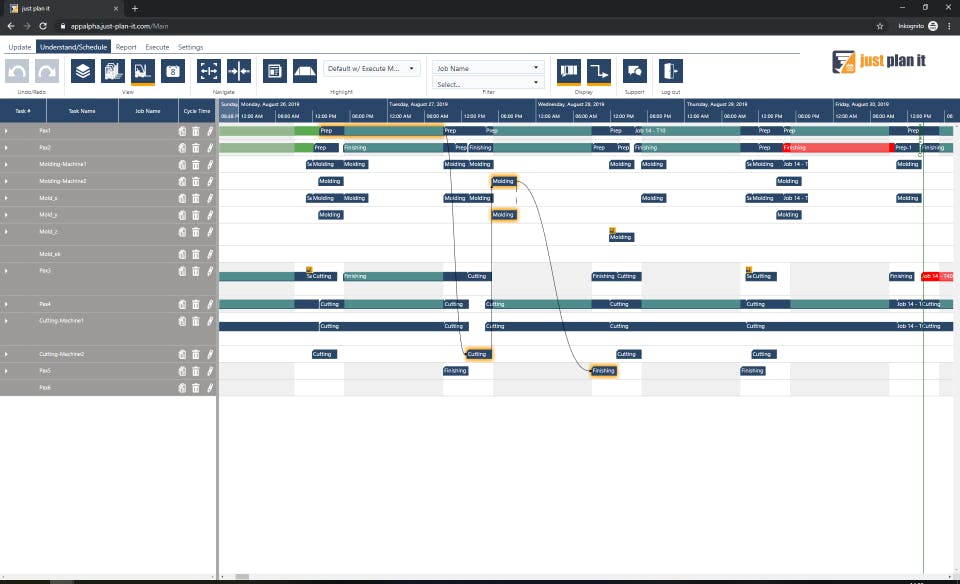Expand the Molding-Machine2 row
This screenshot has width=960, height=584.
pos(6,181)
